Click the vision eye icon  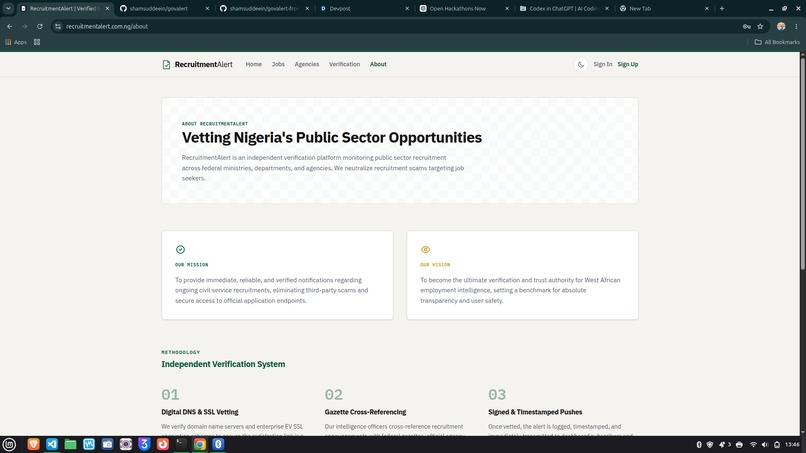tap(425, 249)
